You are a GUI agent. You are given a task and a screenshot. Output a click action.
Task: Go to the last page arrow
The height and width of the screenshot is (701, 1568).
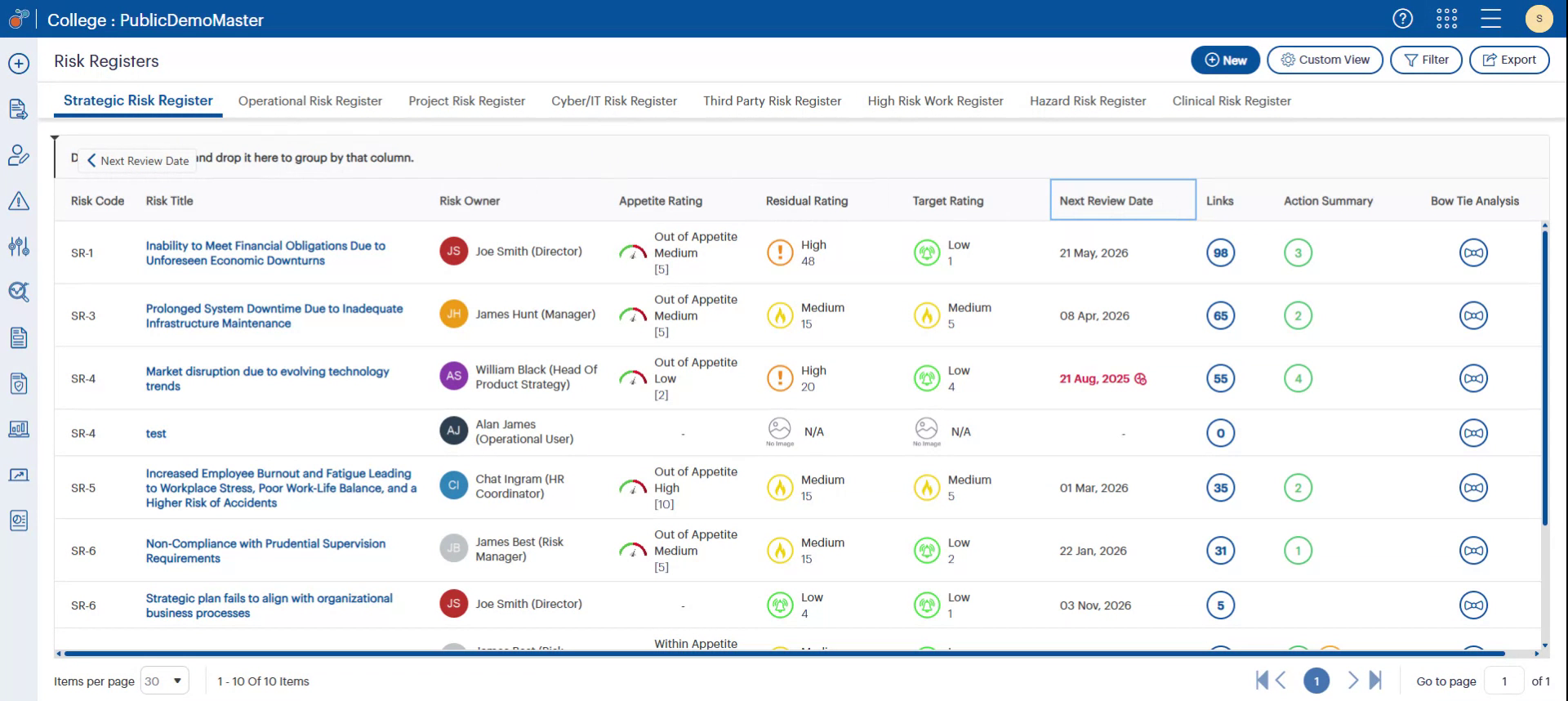[x=1375, y=680]
